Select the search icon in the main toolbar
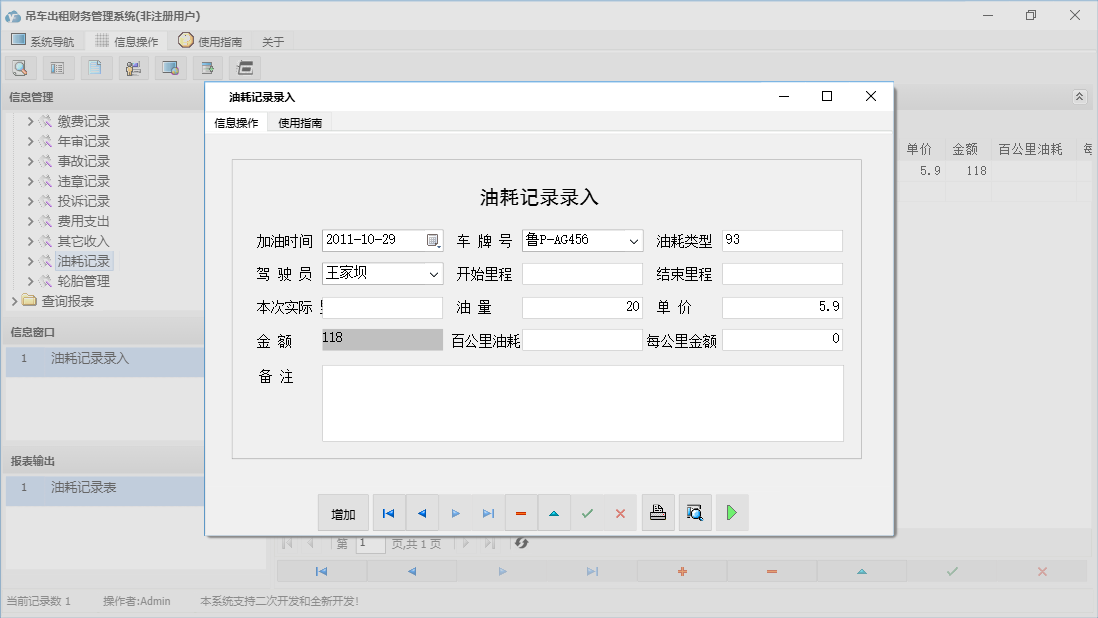 [20, 67]
